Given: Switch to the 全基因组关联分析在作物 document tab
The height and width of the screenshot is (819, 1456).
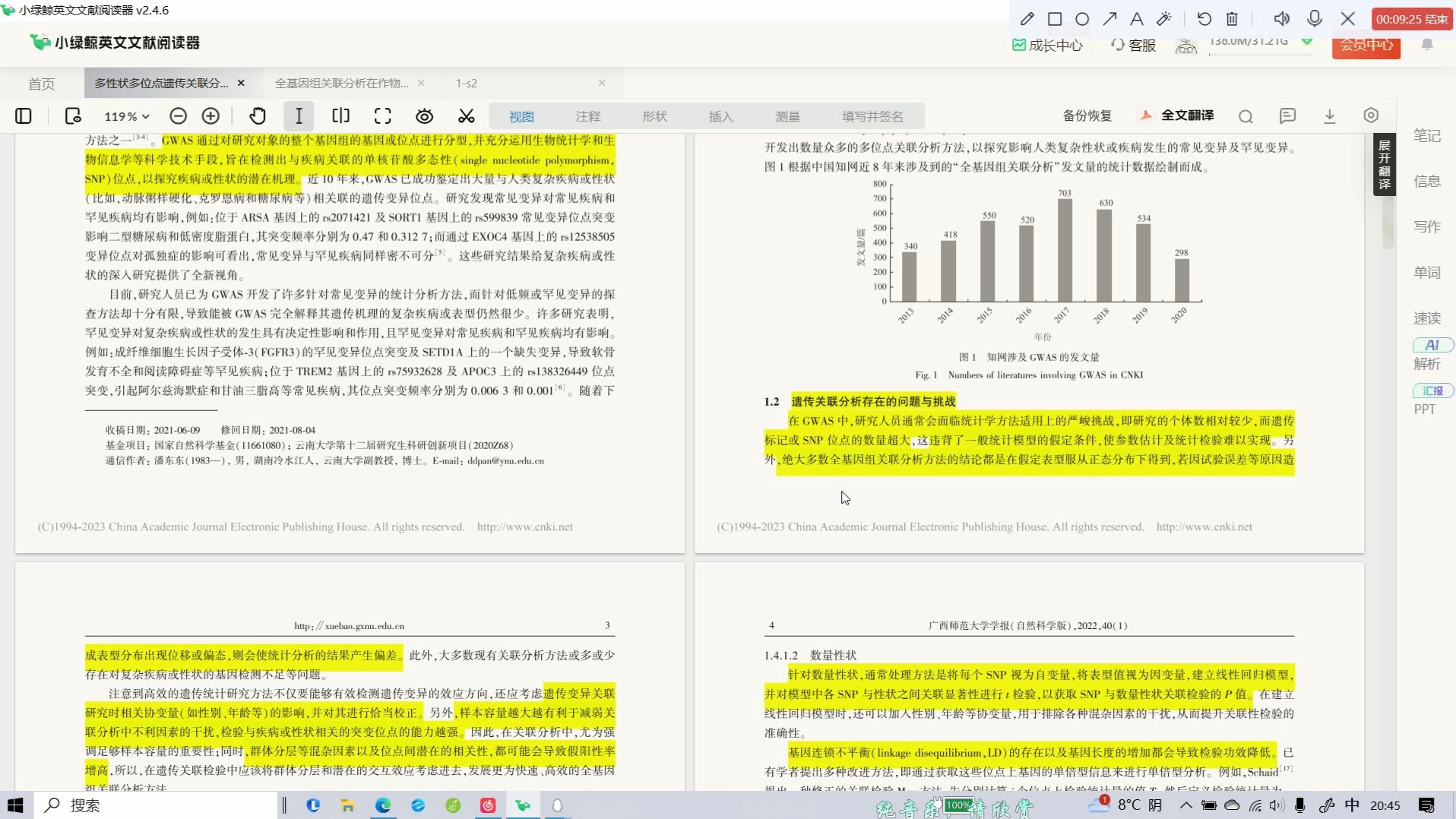Looking at the screenshot, I should coord(341,83).
